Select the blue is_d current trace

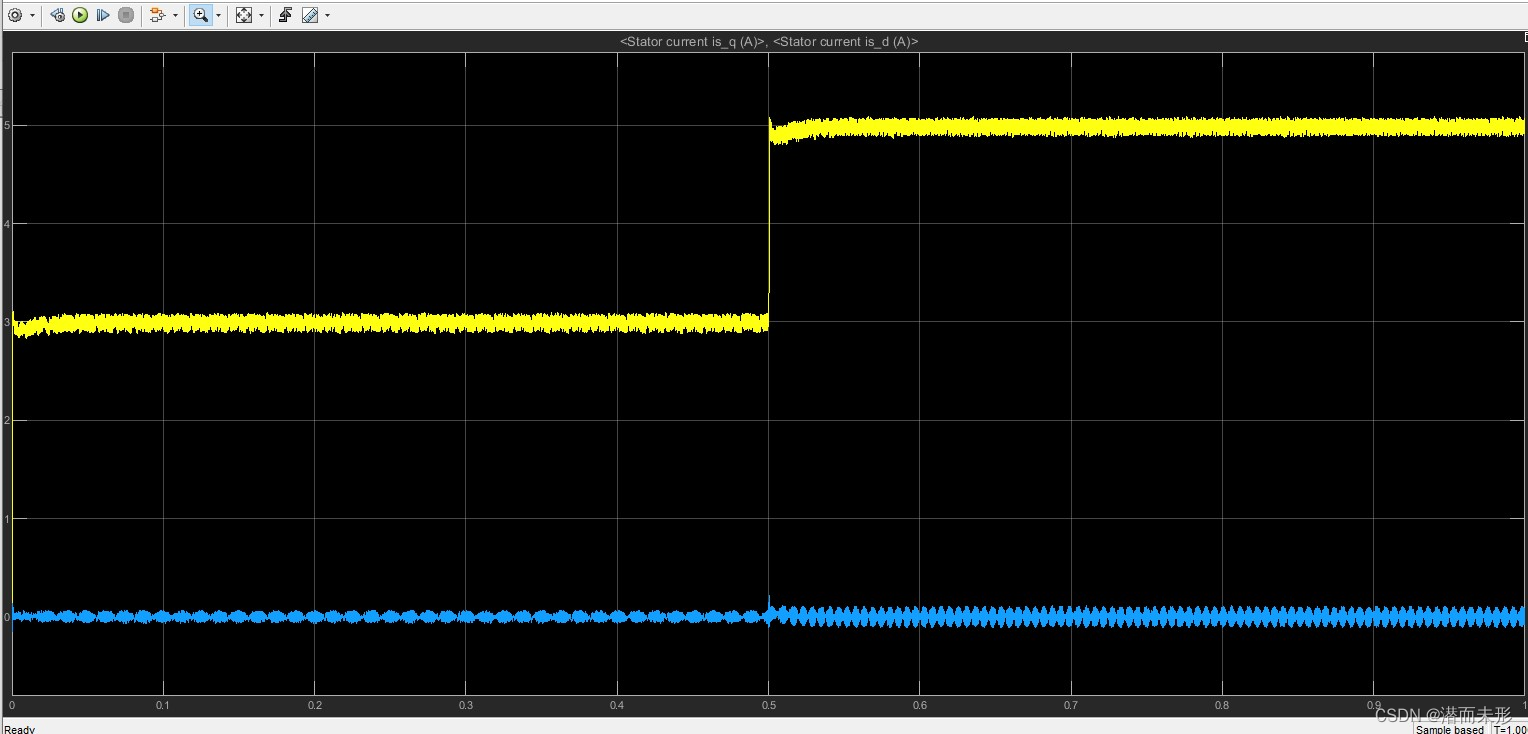pyautogui.click(x=1100, y=617)
